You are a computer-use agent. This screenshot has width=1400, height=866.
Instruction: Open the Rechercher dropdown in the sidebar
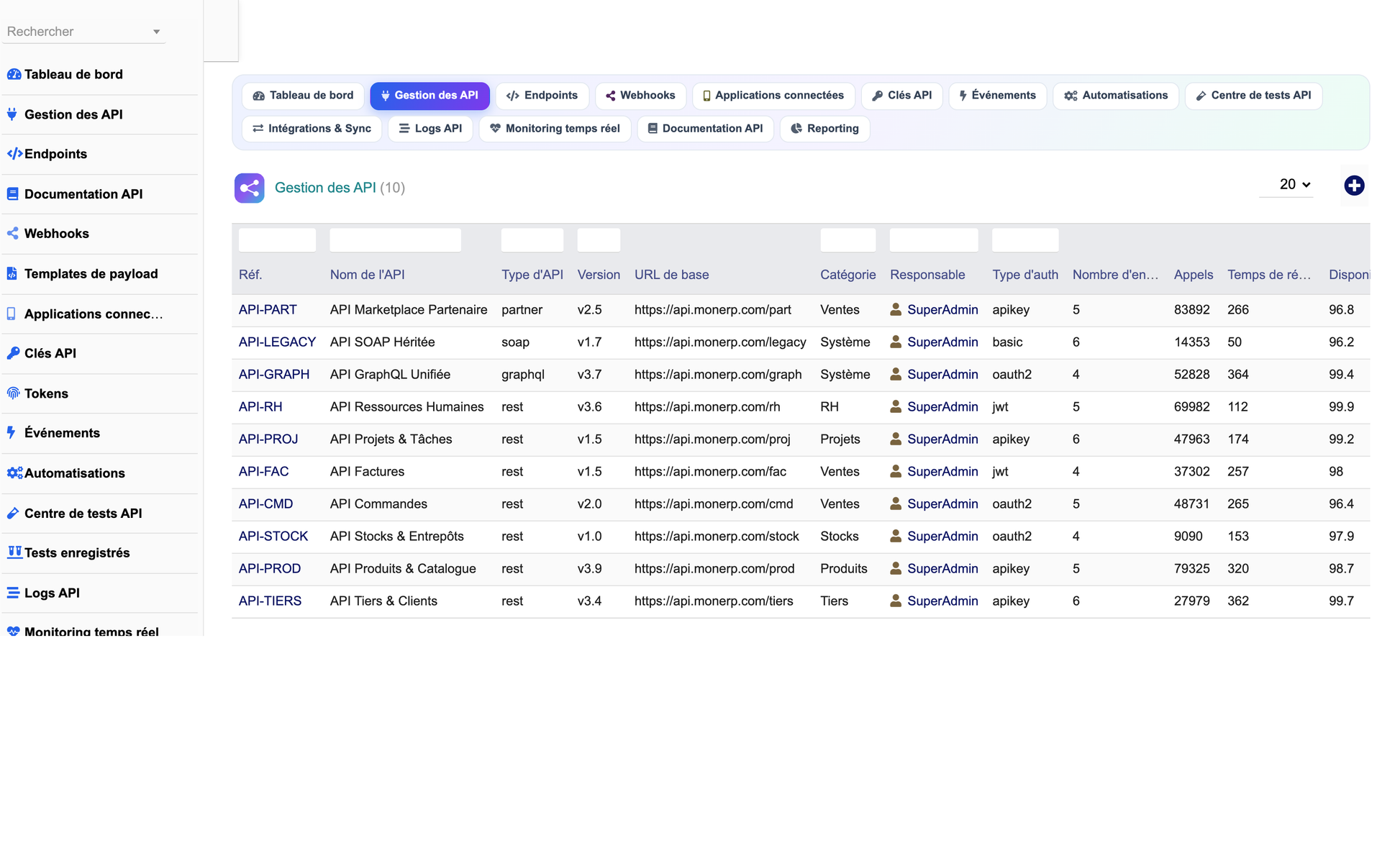click(84, 32)
